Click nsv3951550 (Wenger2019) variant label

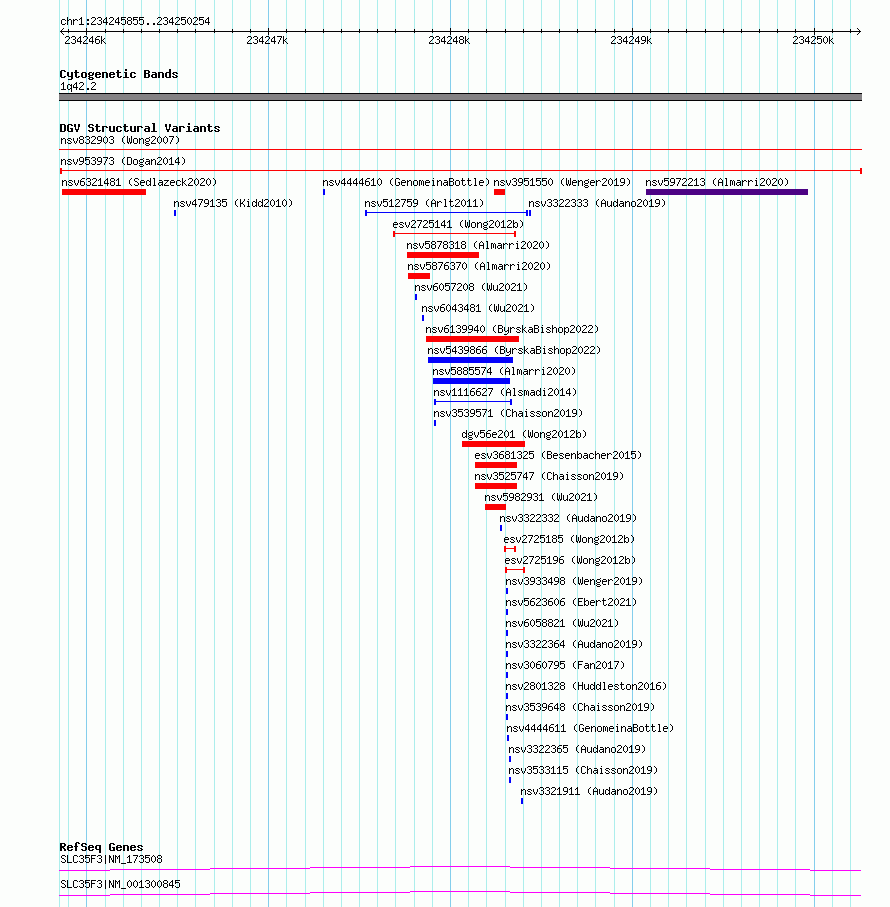click(x=562, y=182)
